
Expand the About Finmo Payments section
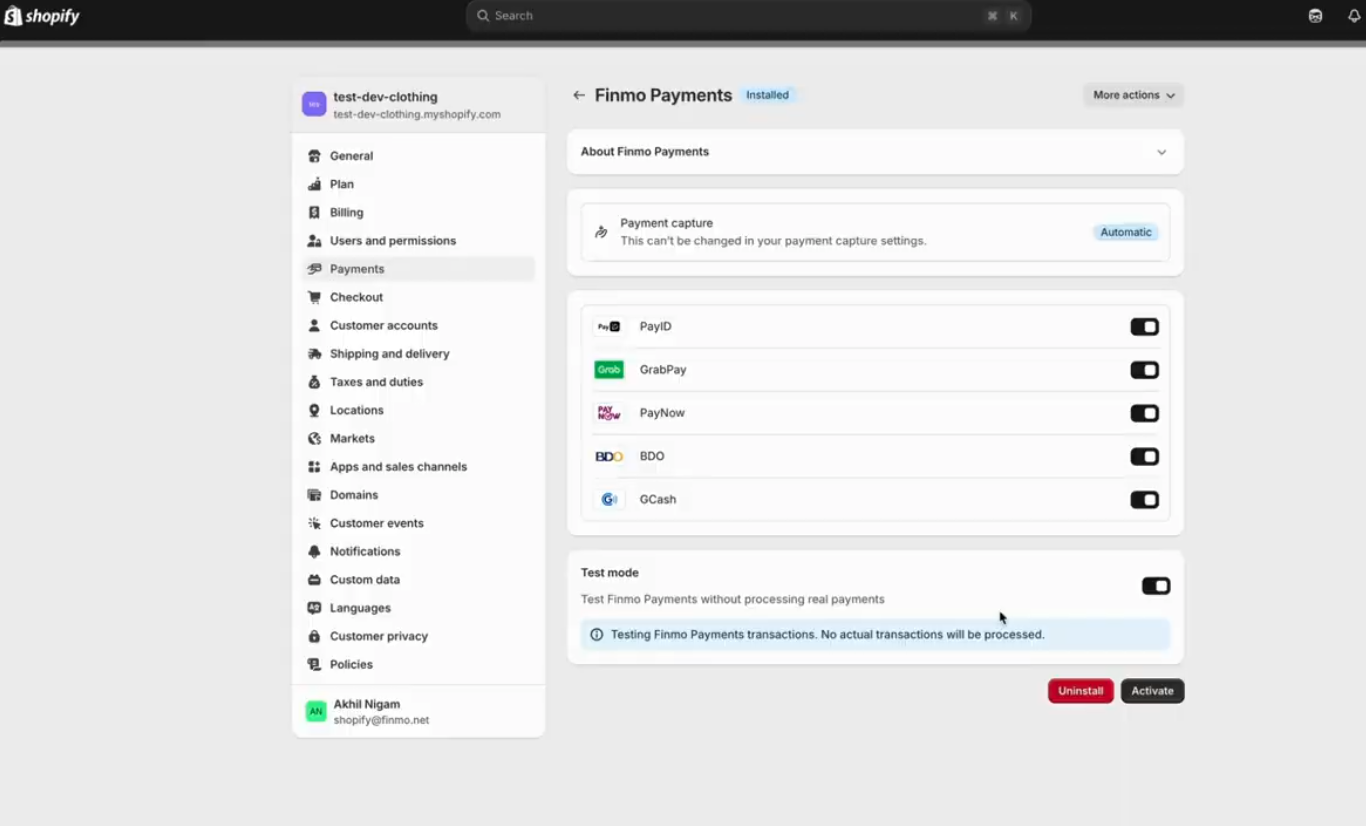(875, 152)
